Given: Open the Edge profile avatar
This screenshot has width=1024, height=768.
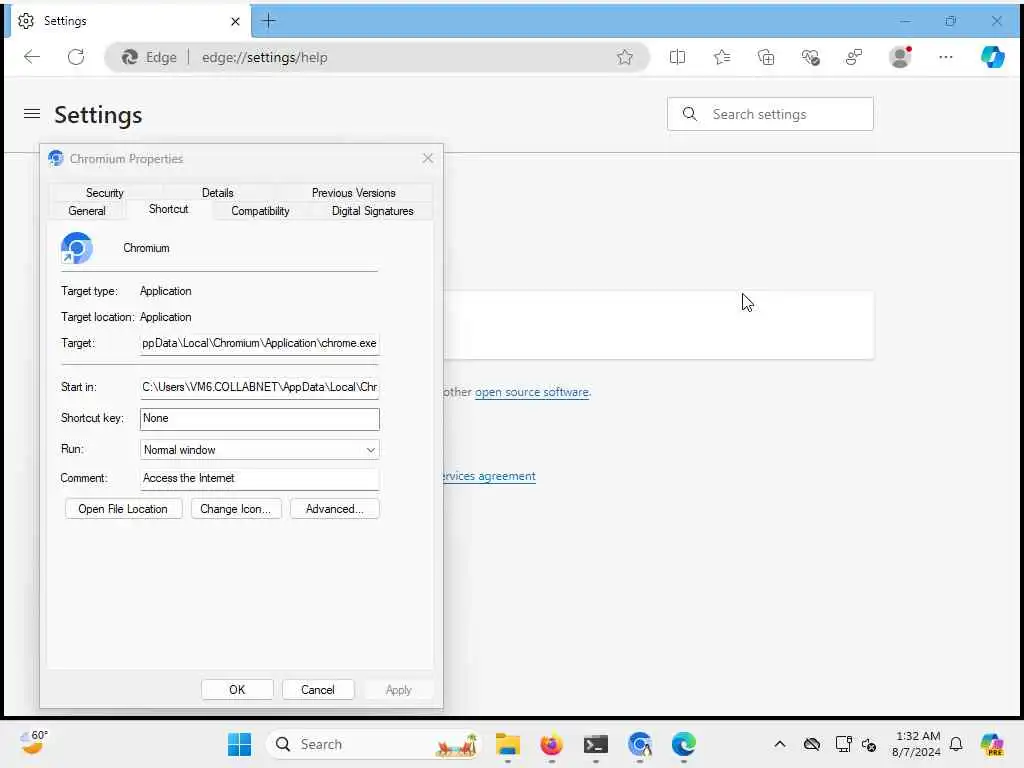Looking at the screenshot, I should pyautogui.click(x=901, y=57).
